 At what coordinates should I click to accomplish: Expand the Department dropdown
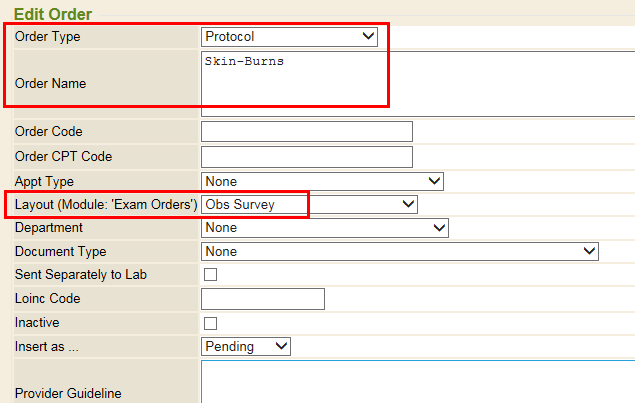tap(325, 228)
